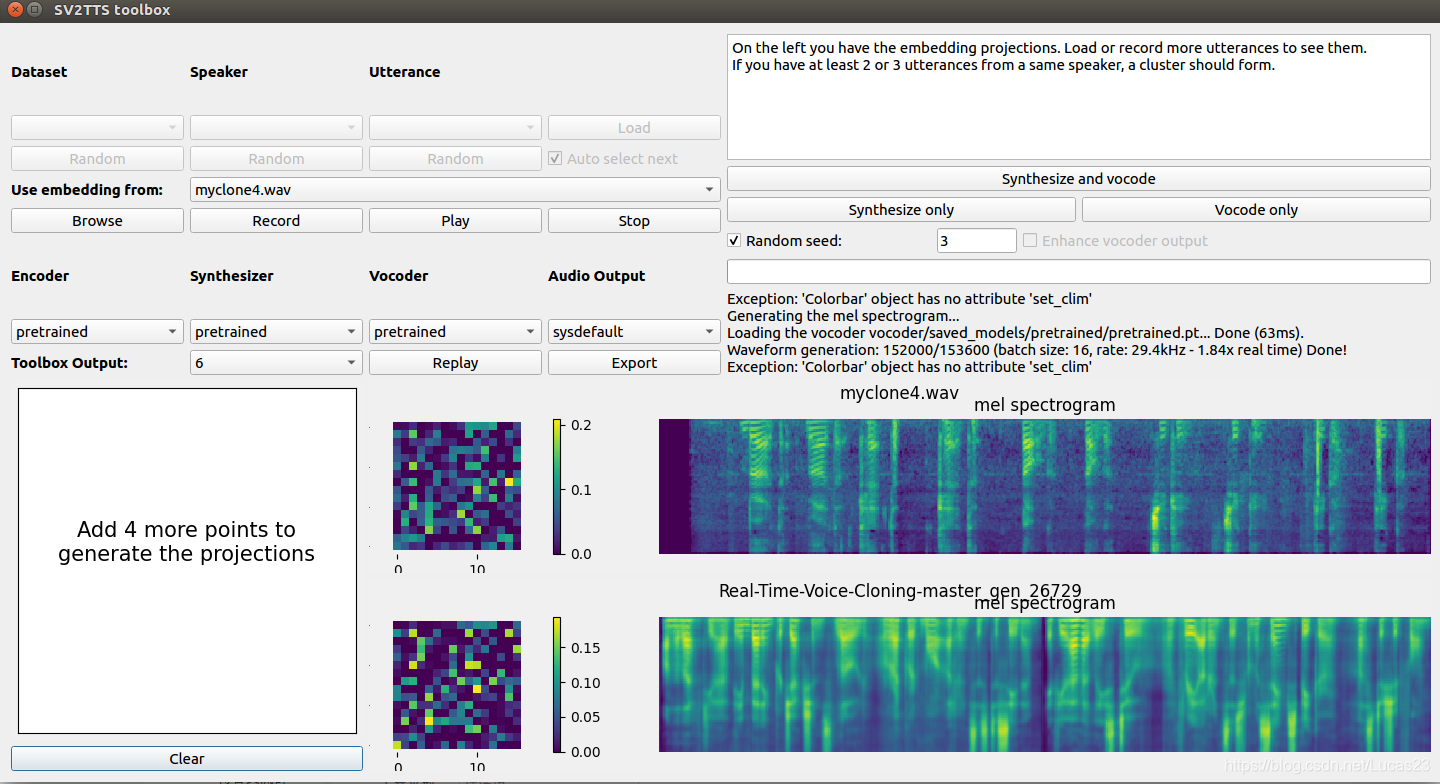This screenshot has width=1440, height=784.
Task: Select the Random seed input field
Action: pos(975,240)
